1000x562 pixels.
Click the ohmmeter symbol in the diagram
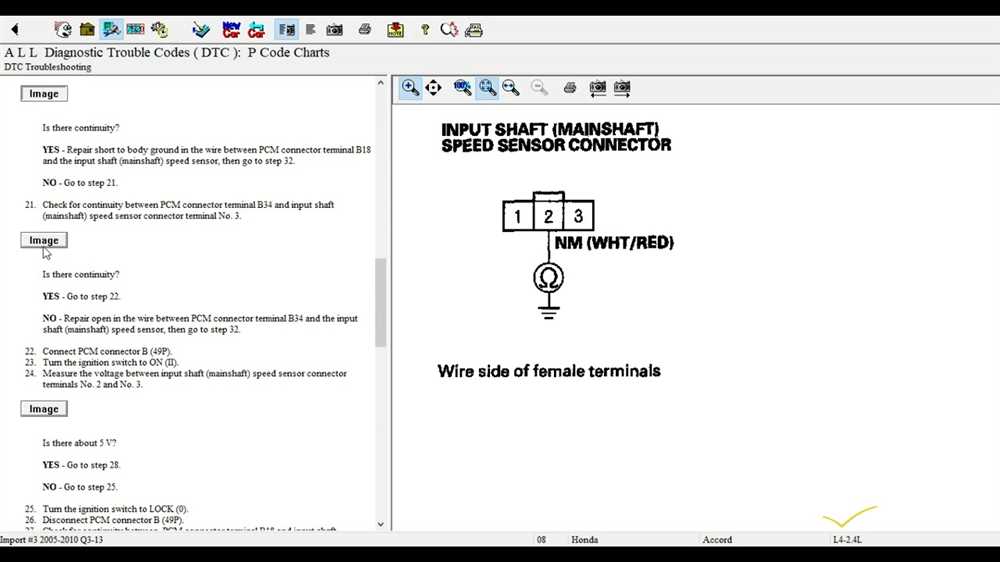coord(548,278)
